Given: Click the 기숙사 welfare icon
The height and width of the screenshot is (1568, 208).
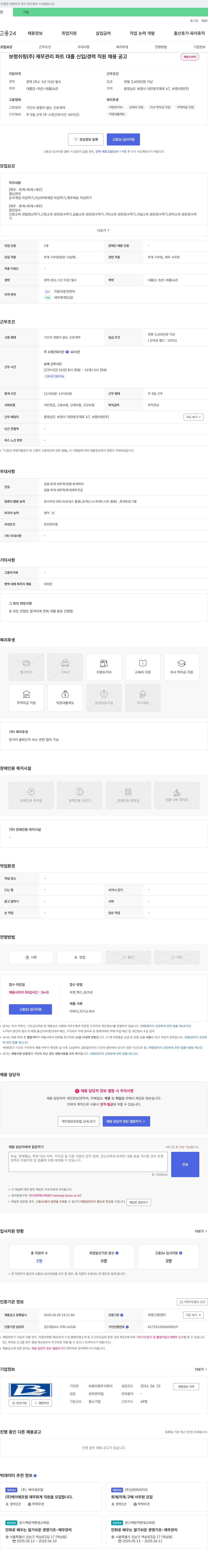Looking at the screenshot, I should tap(65, 667).
